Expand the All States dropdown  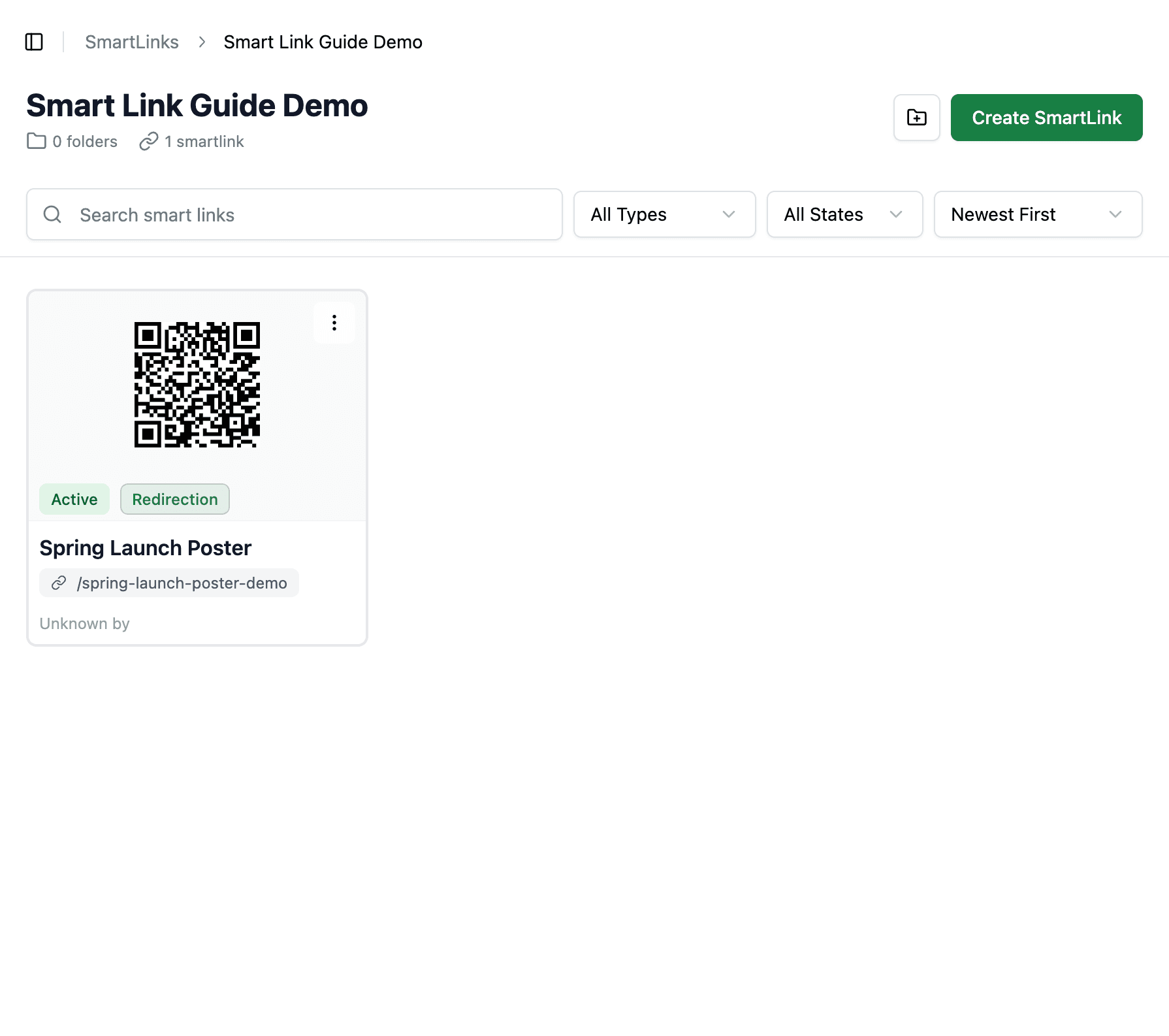pyautogui.click(x=845, y=214)
